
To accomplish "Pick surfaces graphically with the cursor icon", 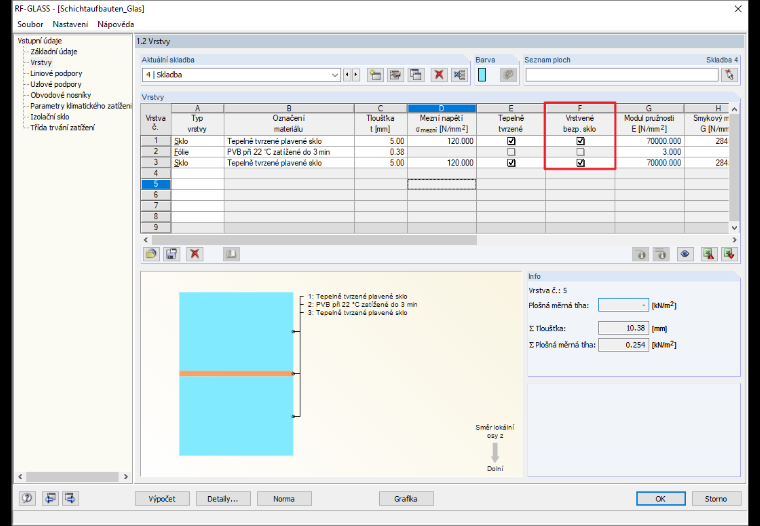I will (729, 75).
